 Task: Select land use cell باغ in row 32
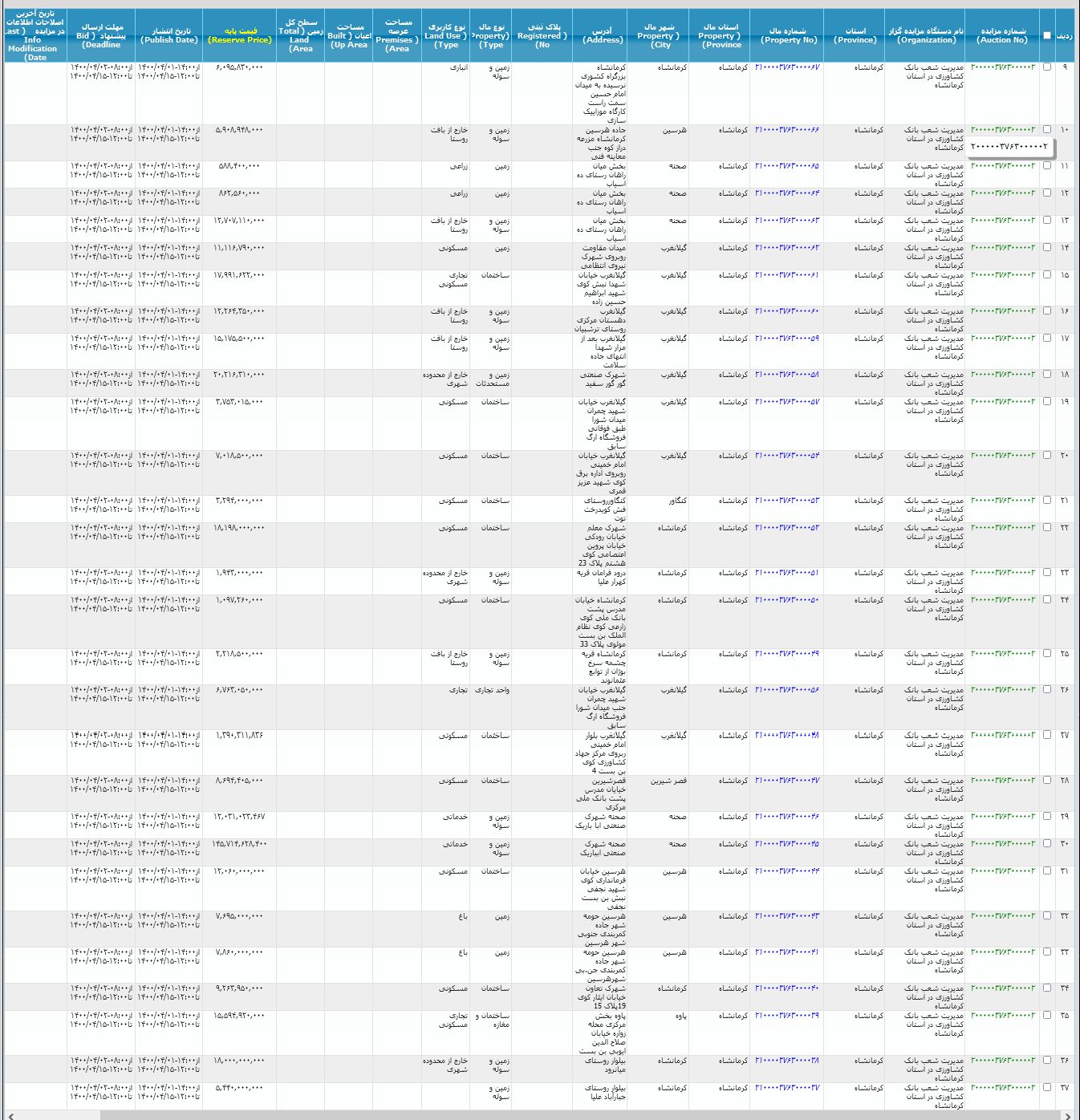[463, 916]
